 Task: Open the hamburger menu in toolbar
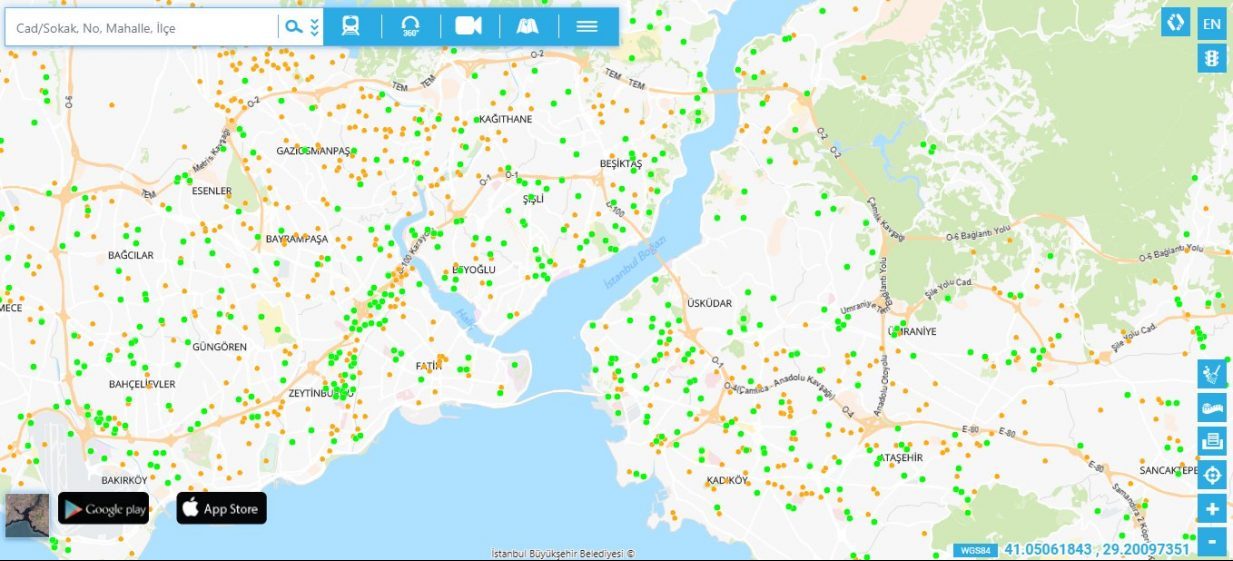(x=587, y=26)
